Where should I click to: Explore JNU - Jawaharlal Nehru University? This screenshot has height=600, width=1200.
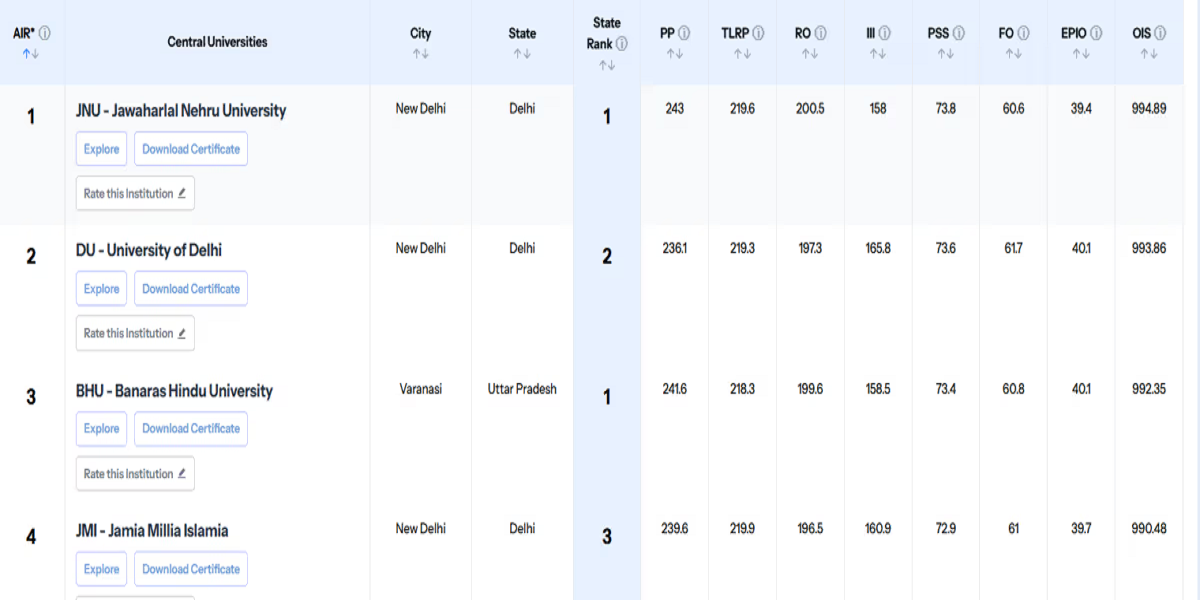[101, 149]
